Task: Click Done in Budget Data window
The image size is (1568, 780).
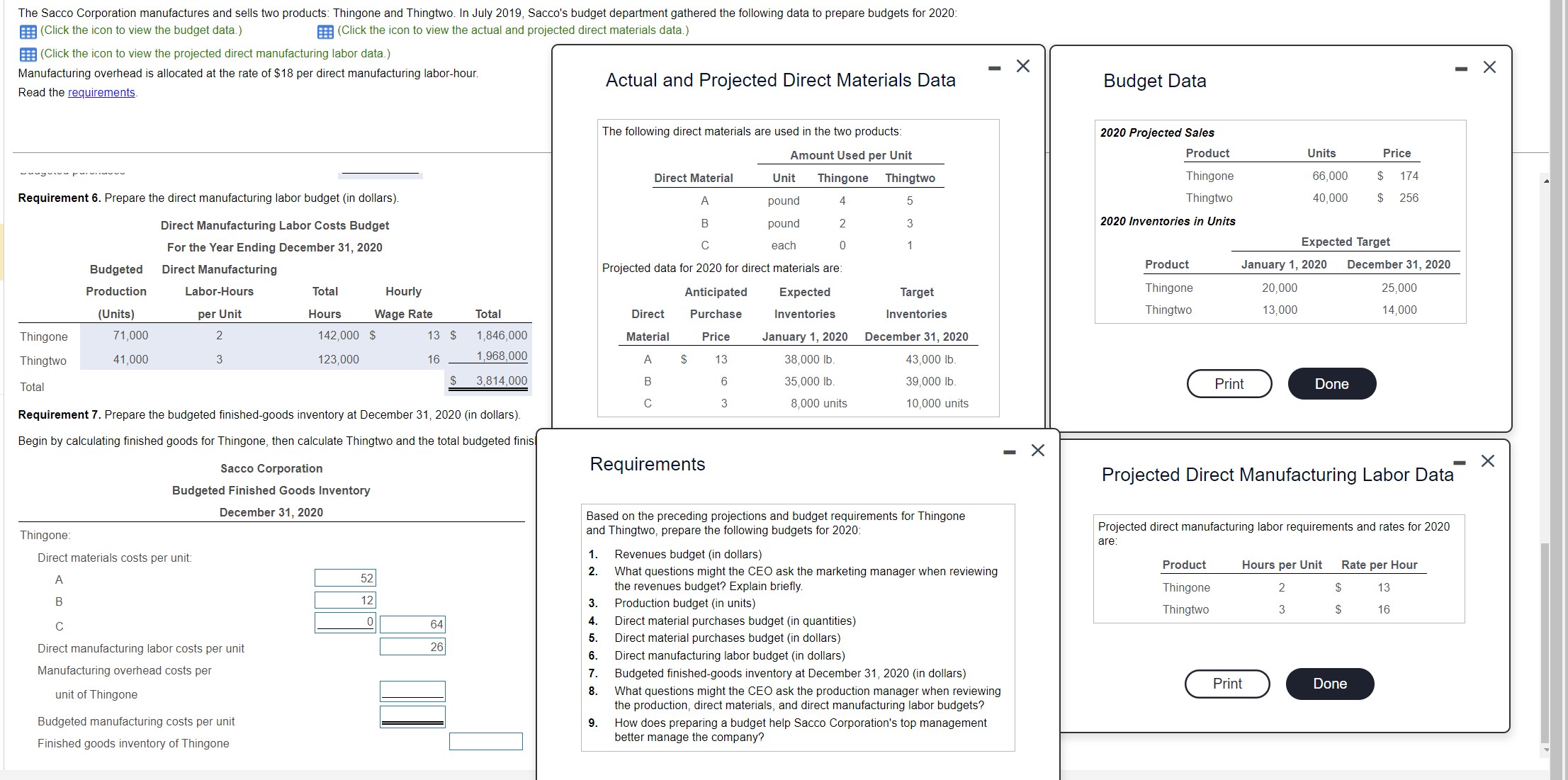Action: [x=1332, y=384]
